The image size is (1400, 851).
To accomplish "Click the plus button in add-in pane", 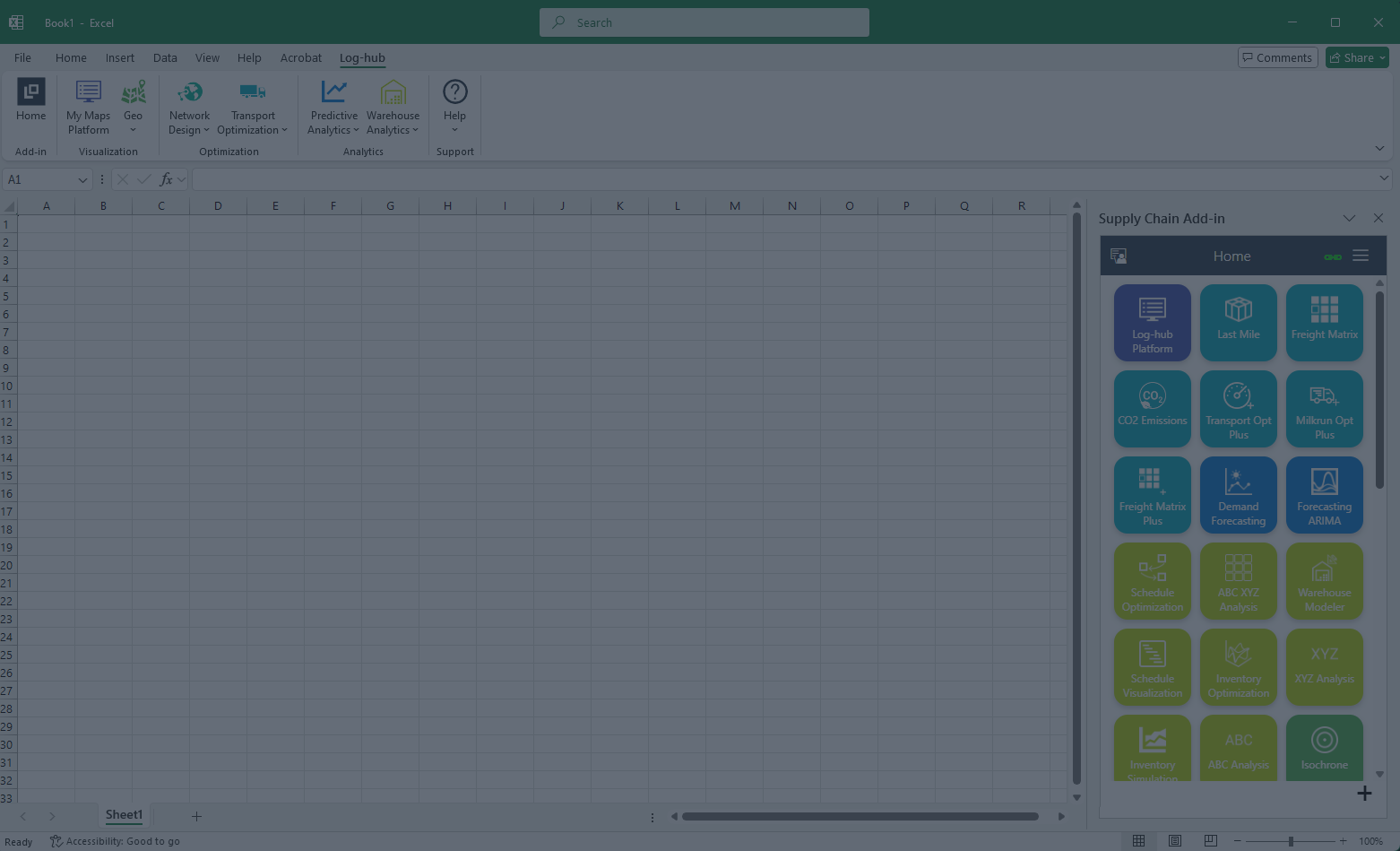I will tap(1364, 793).
